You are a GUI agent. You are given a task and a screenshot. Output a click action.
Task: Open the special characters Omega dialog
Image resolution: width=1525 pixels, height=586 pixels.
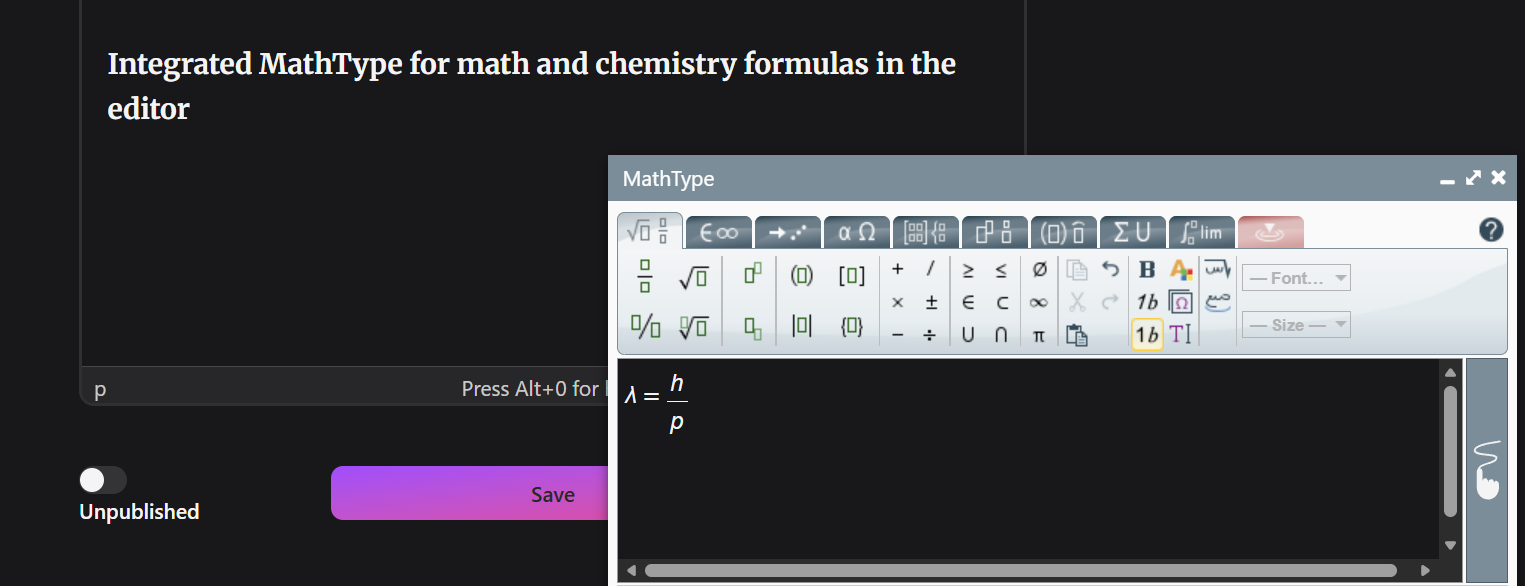(1181, 302)
